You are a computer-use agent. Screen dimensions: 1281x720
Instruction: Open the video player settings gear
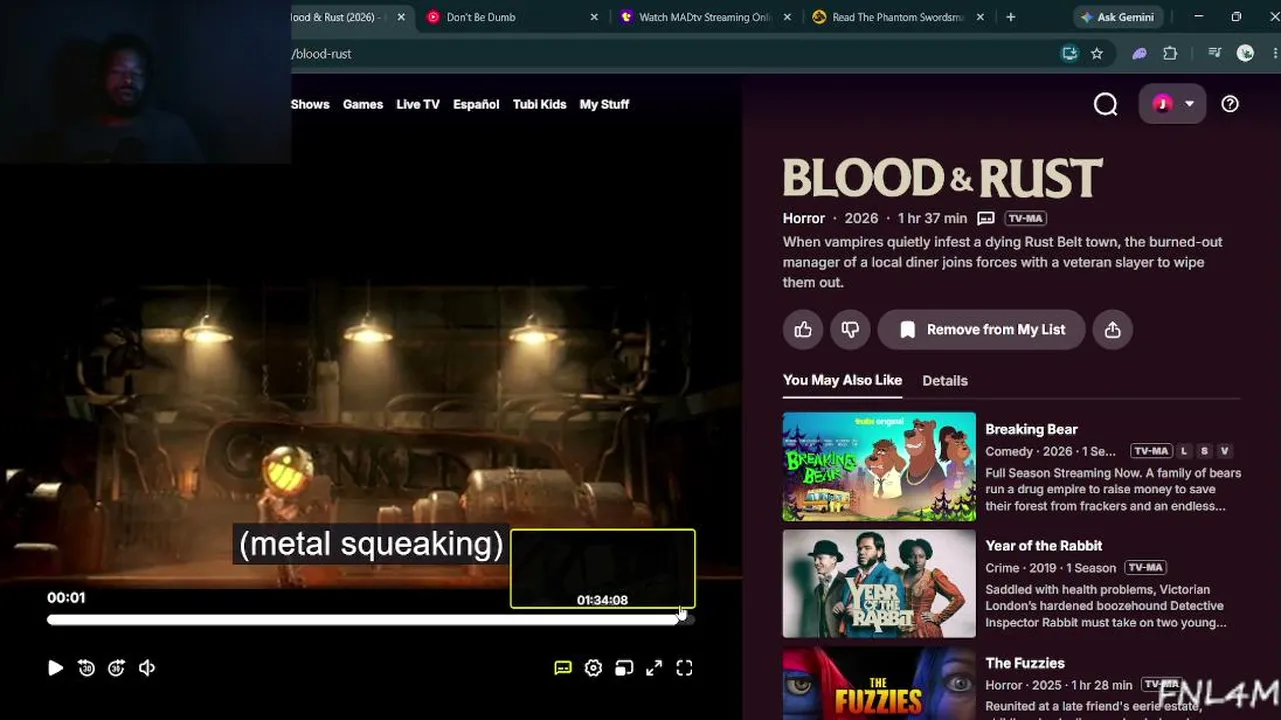point(594,668)
